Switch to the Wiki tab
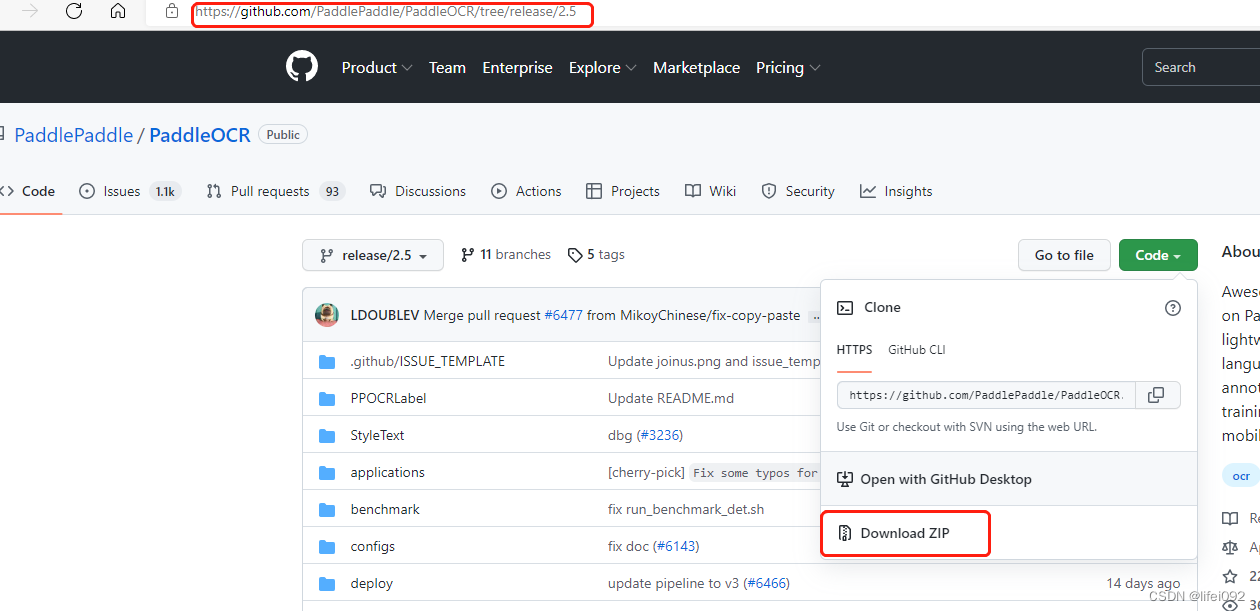This screenshot has width=1260, height=611. tap(711, 191)
